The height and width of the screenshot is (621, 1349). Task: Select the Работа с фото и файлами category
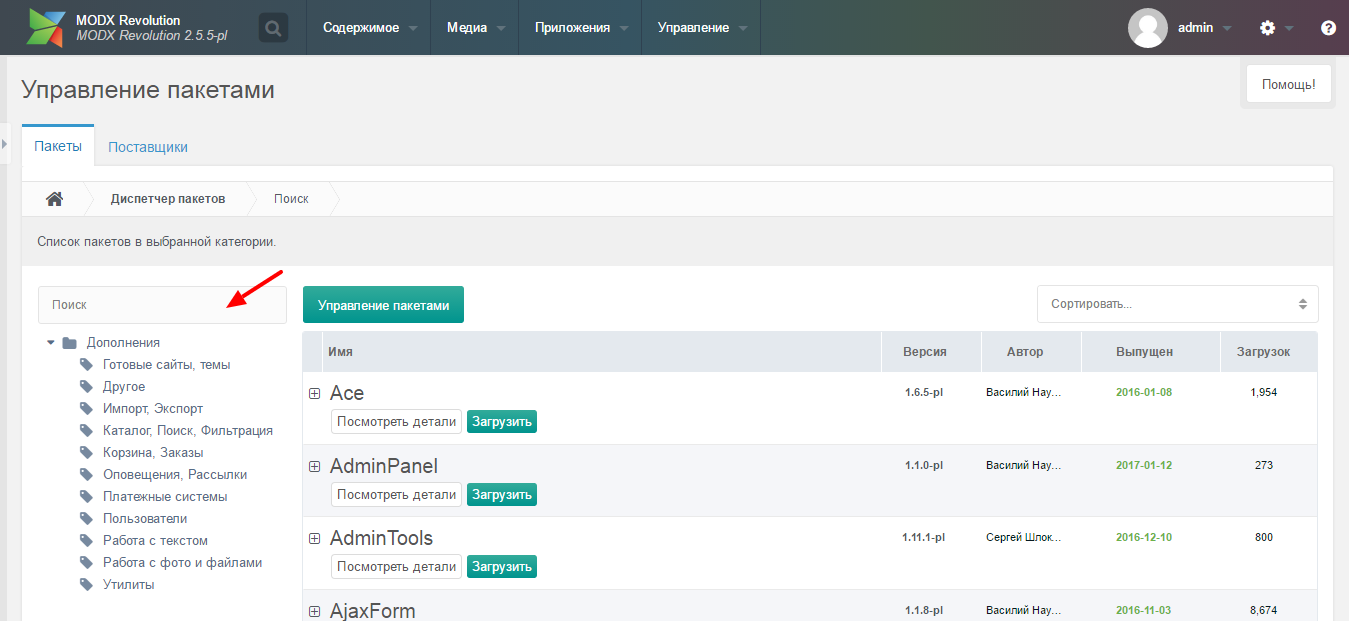point(183,563)
